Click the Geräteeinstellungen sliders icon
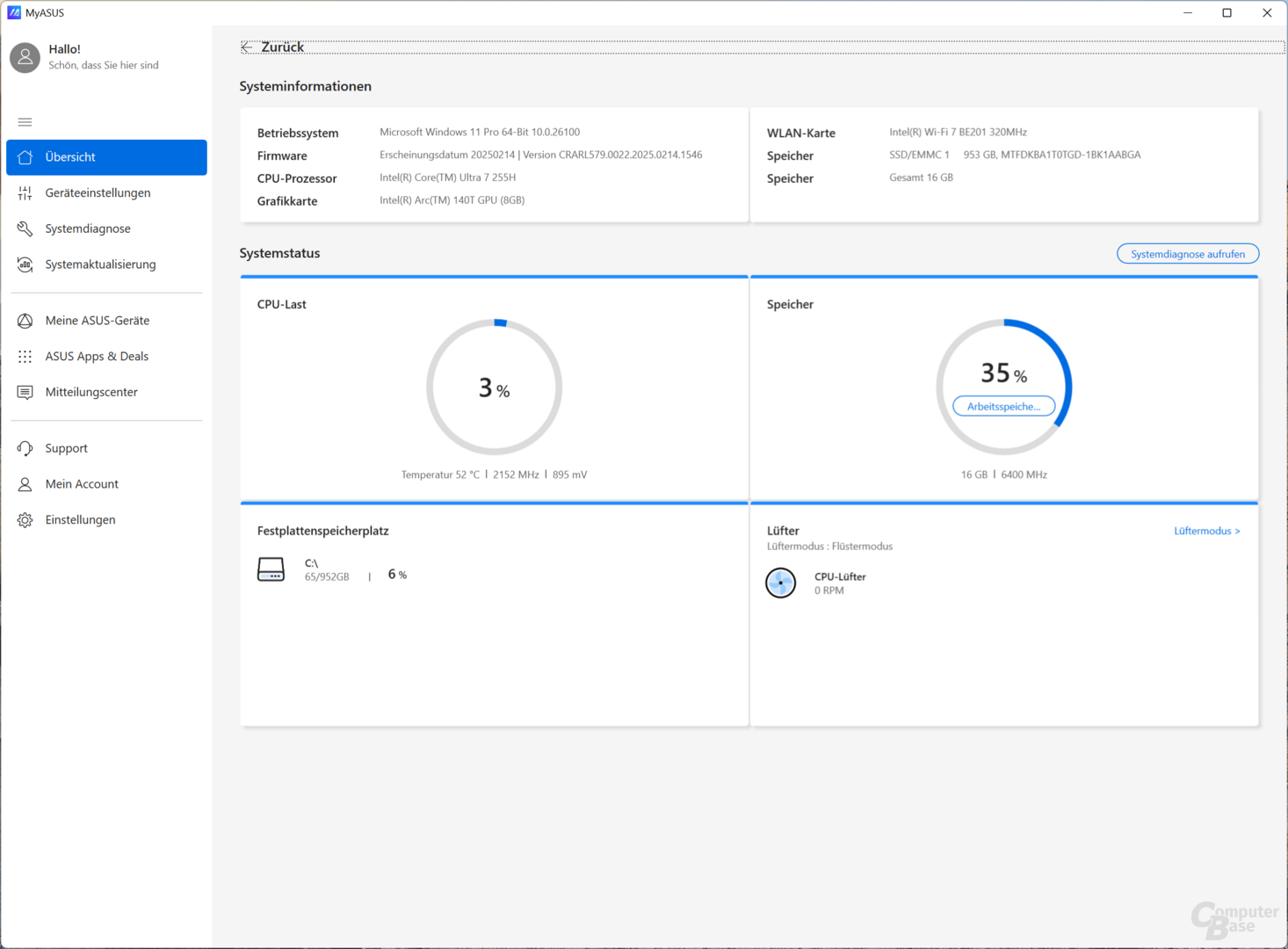This screenshot has height=949, width=1288. (x=25, y=193)
